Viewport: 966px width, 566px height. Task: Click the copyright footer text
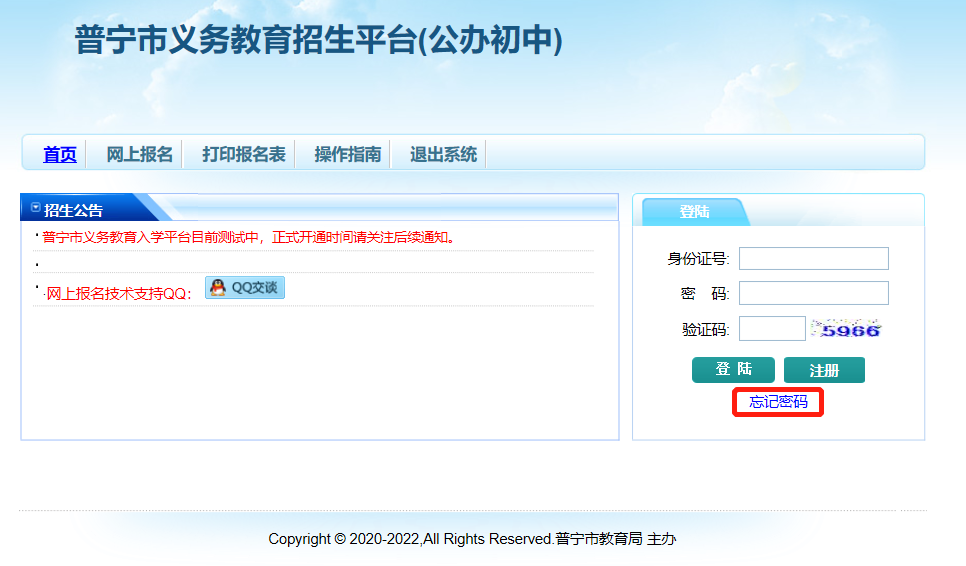click(473, 539)
